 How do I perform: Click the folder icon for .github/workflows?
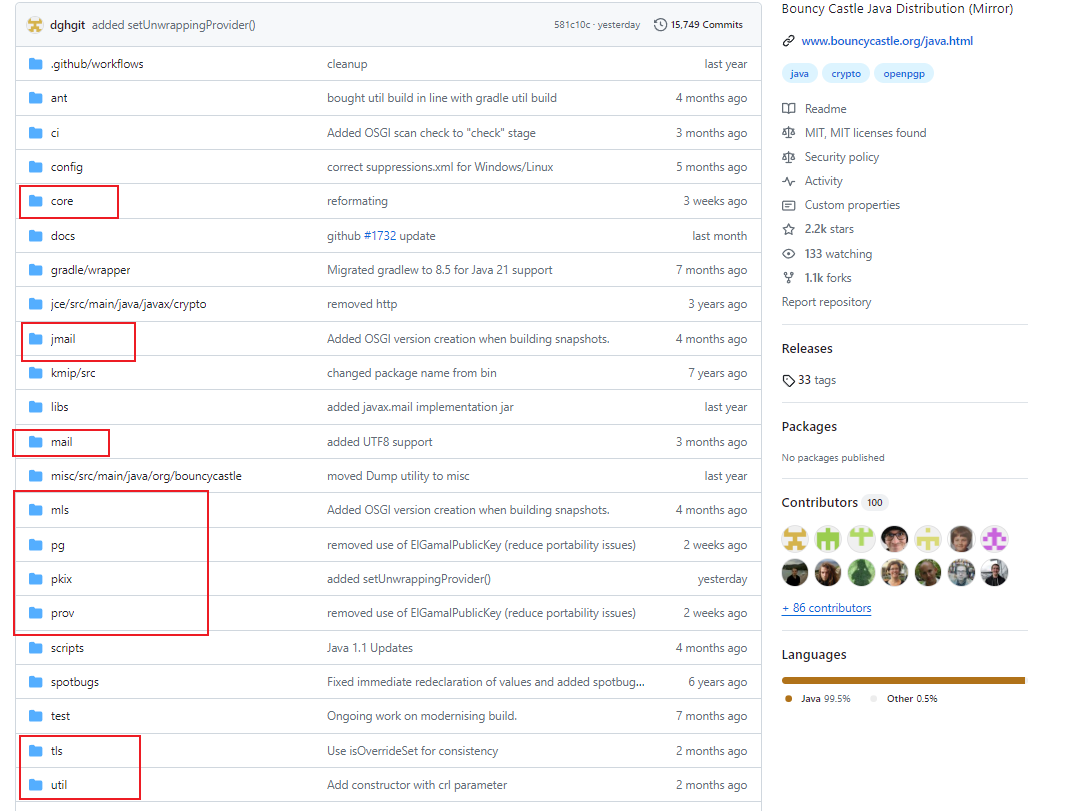click(36, 64)
